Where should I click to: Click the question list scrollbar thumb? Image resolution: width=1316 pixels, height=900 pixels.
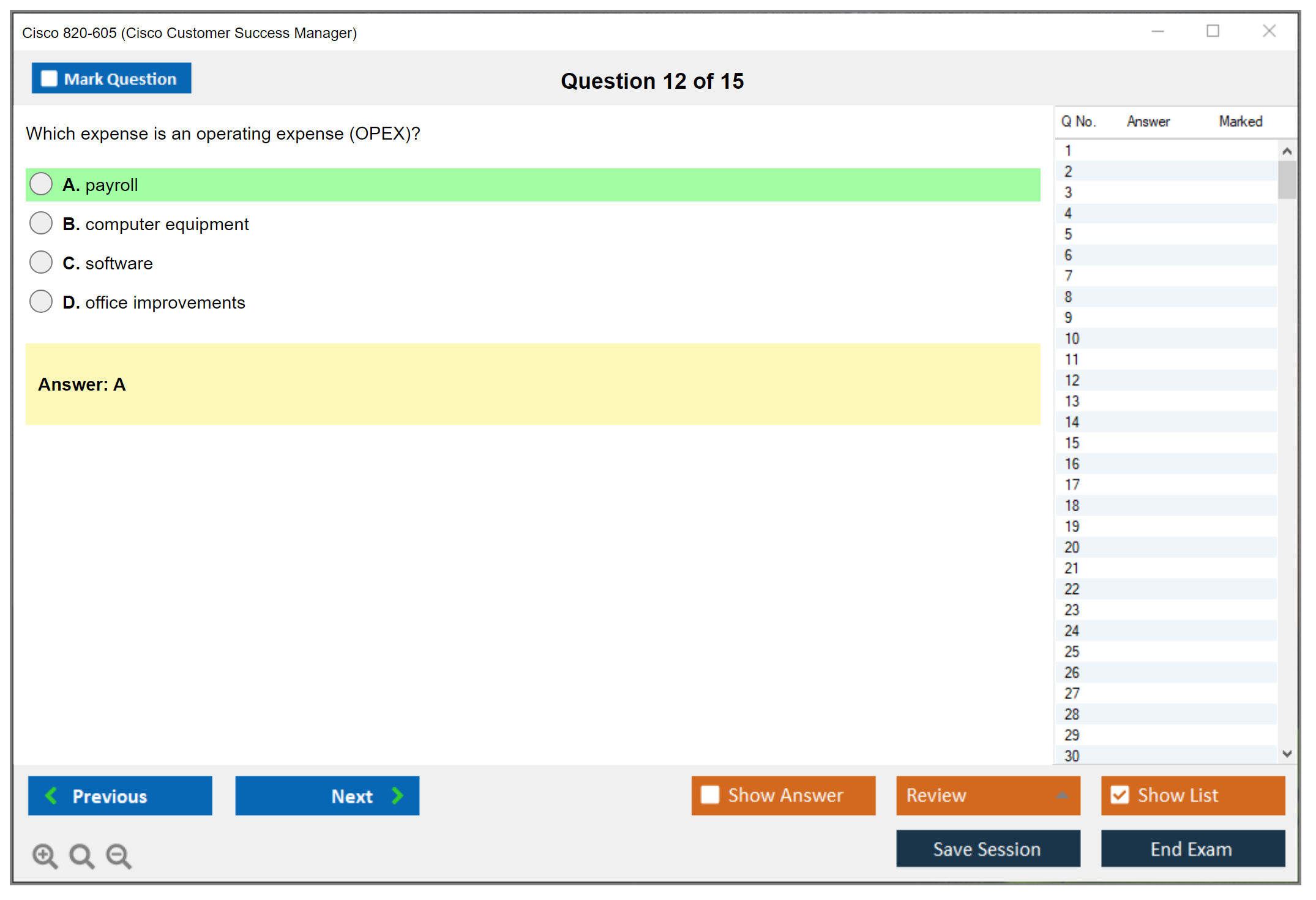coord(1287,180)
